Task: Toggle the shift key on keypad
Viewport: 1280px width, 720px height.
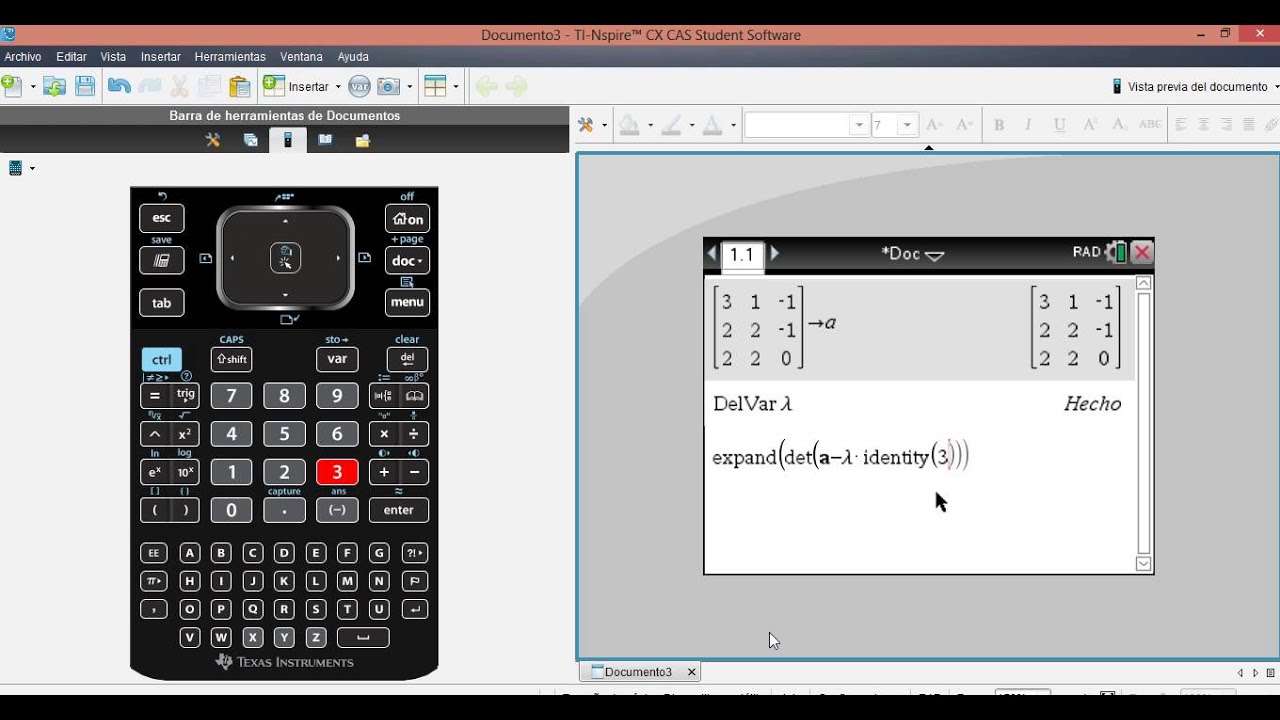Action: point(231,360)
